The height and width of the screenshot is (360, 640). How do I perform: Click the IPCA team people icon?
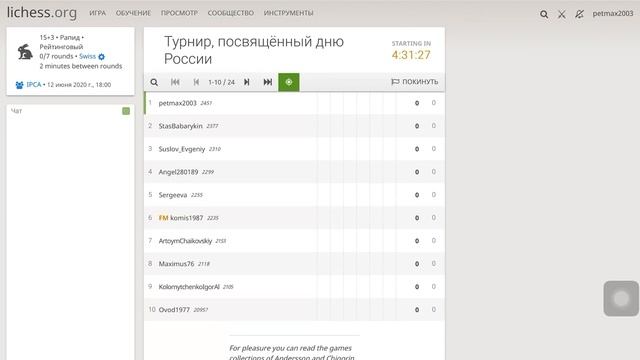point(19,85)
